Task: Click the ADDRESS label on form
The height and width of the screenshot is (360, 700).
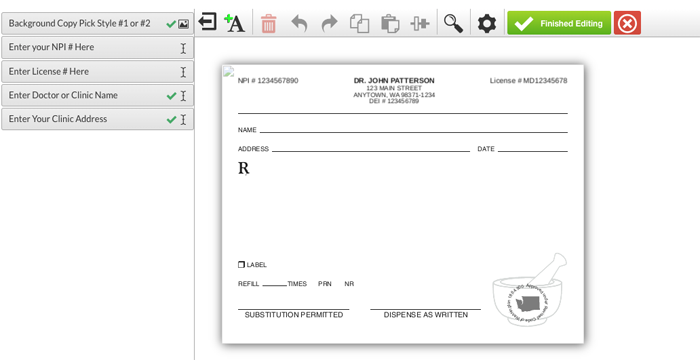Action: coord(253,149)
